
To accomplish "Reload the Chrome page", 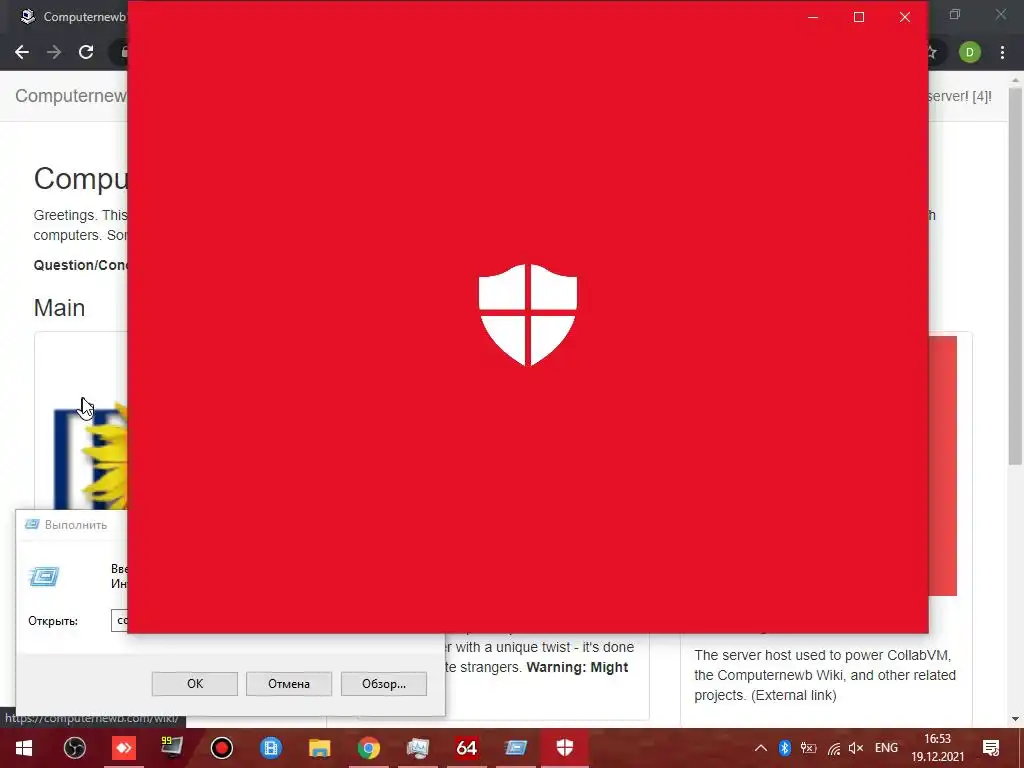I will [86, 52].
